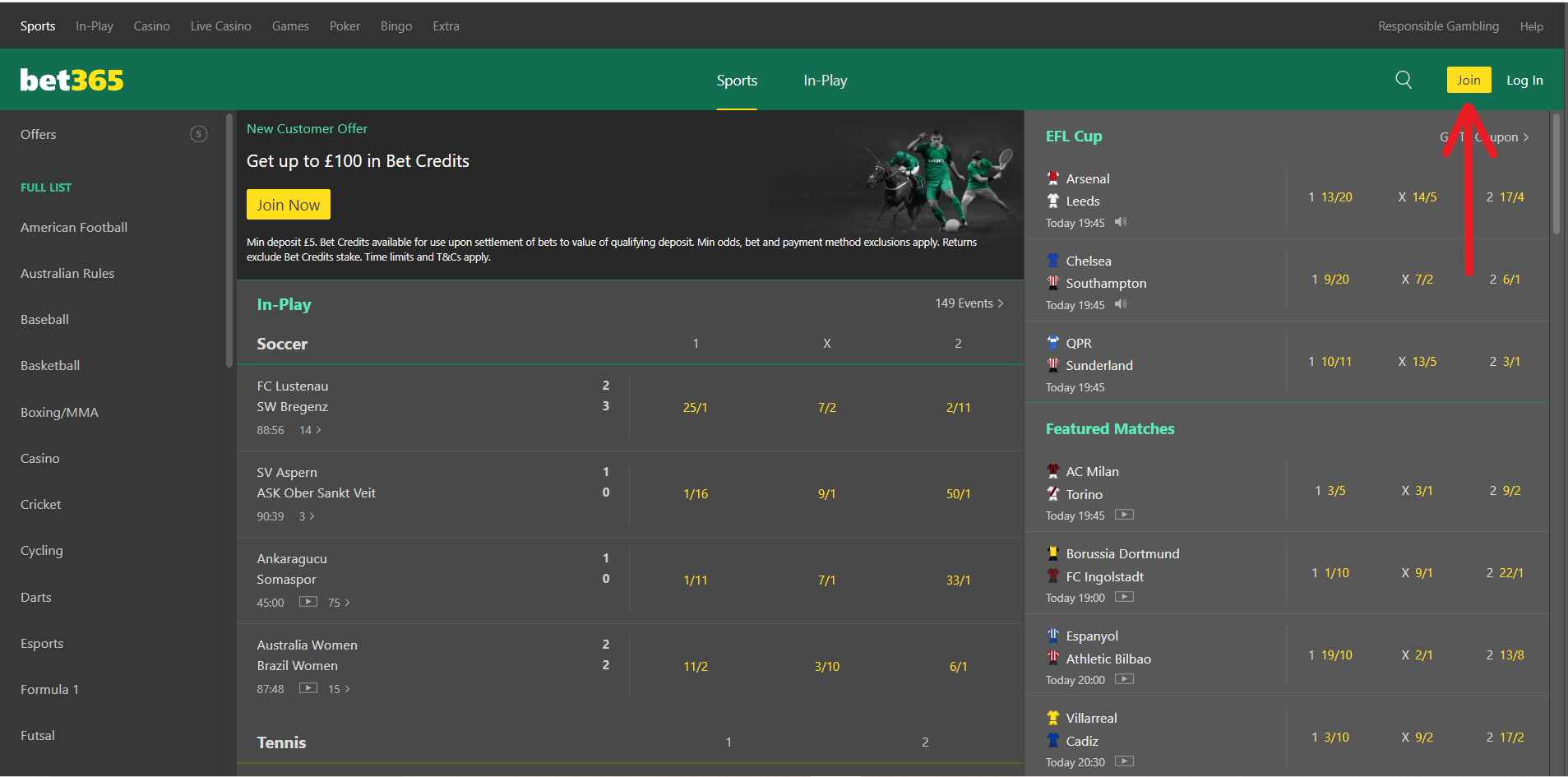Screen dimensions: 1568x777
Task: Expand 3 markets for SV Aspern match
Action: click(307, 516)
